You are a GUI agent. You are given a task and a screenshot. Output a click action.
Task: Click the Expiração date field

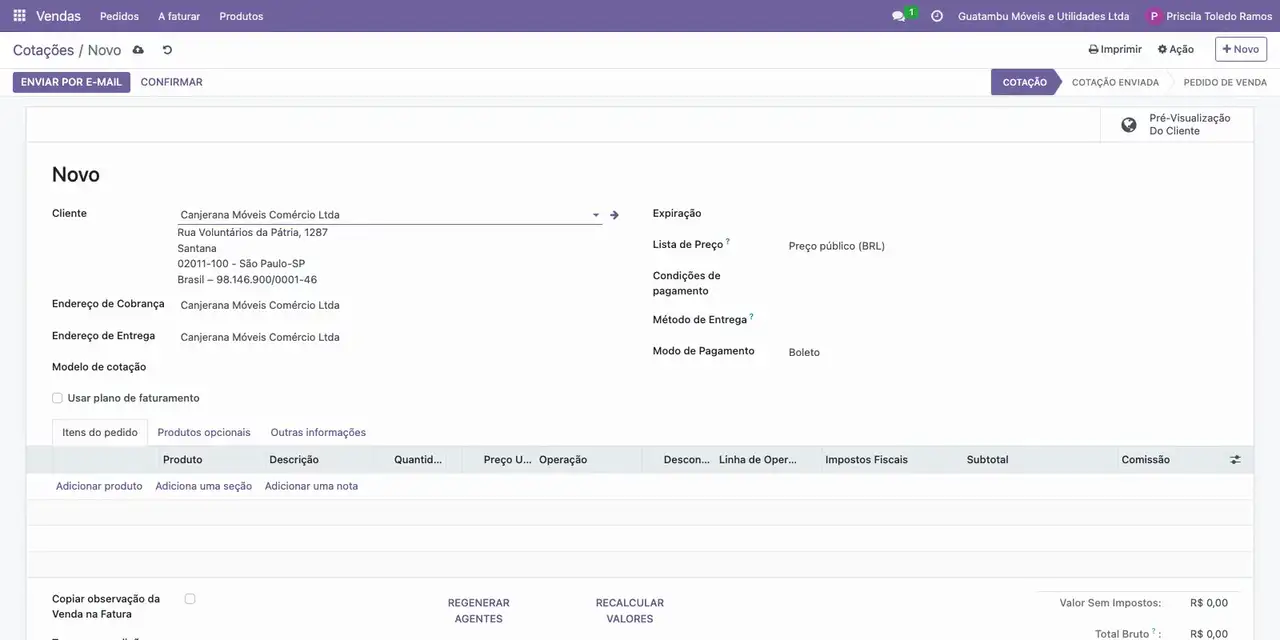click(1009, 214)
